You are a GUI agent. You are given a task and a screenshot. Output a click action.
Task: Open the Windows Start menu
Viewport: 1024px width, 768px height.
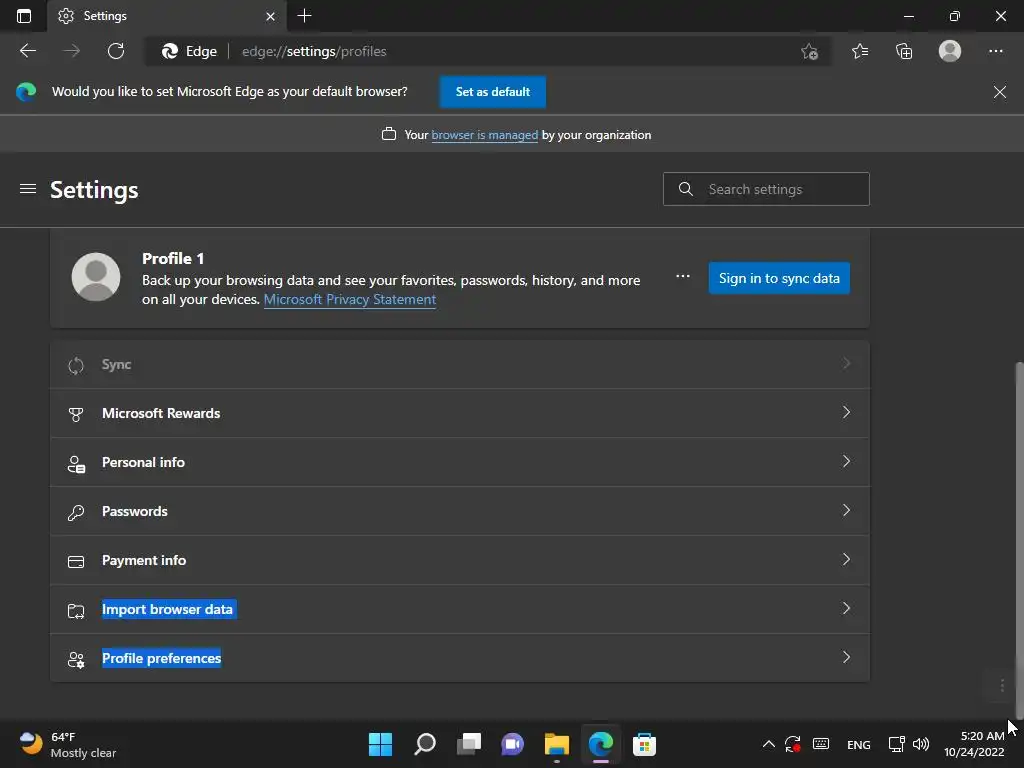point(380,744)
